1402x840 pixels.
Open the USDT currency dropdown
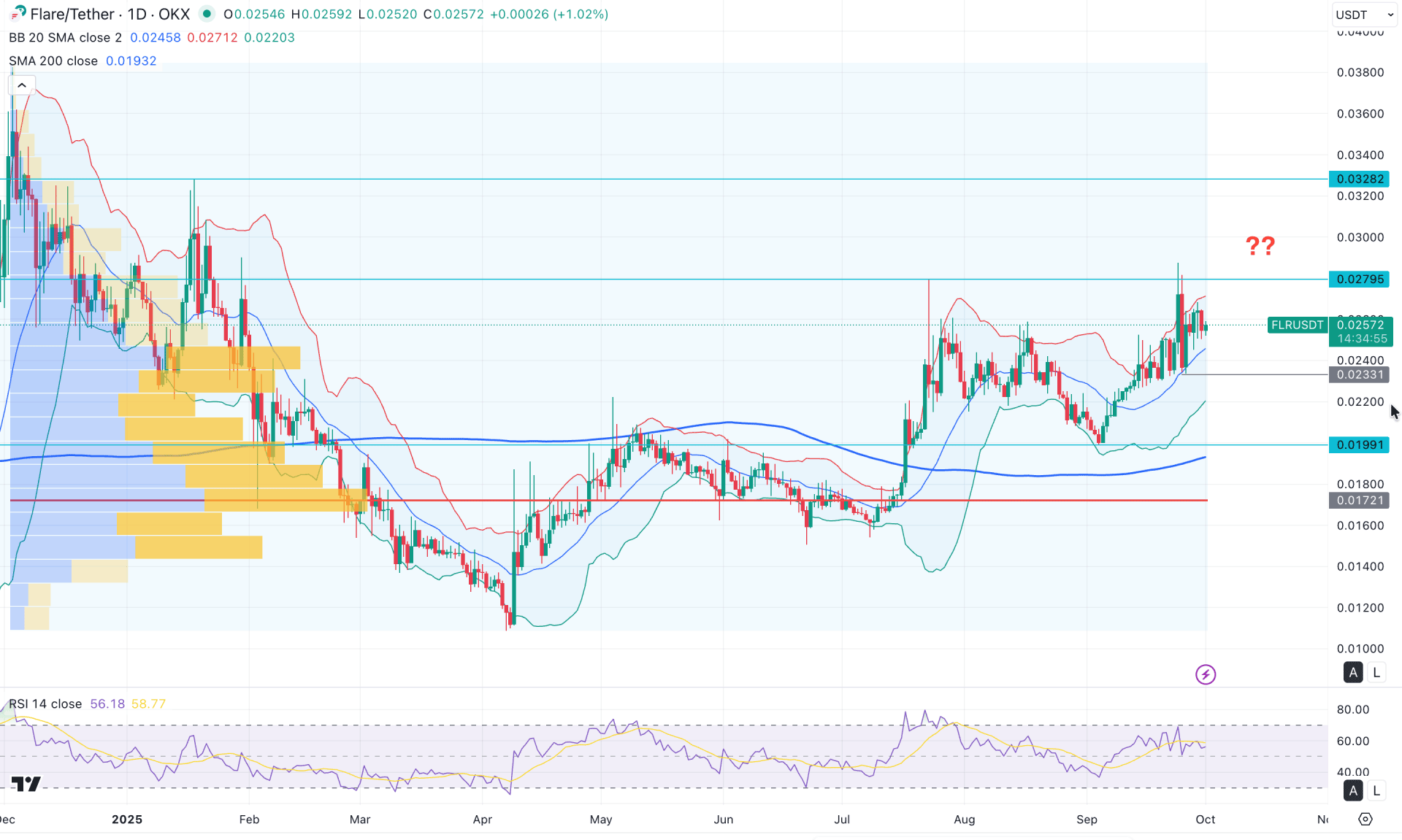point(1364,15)
